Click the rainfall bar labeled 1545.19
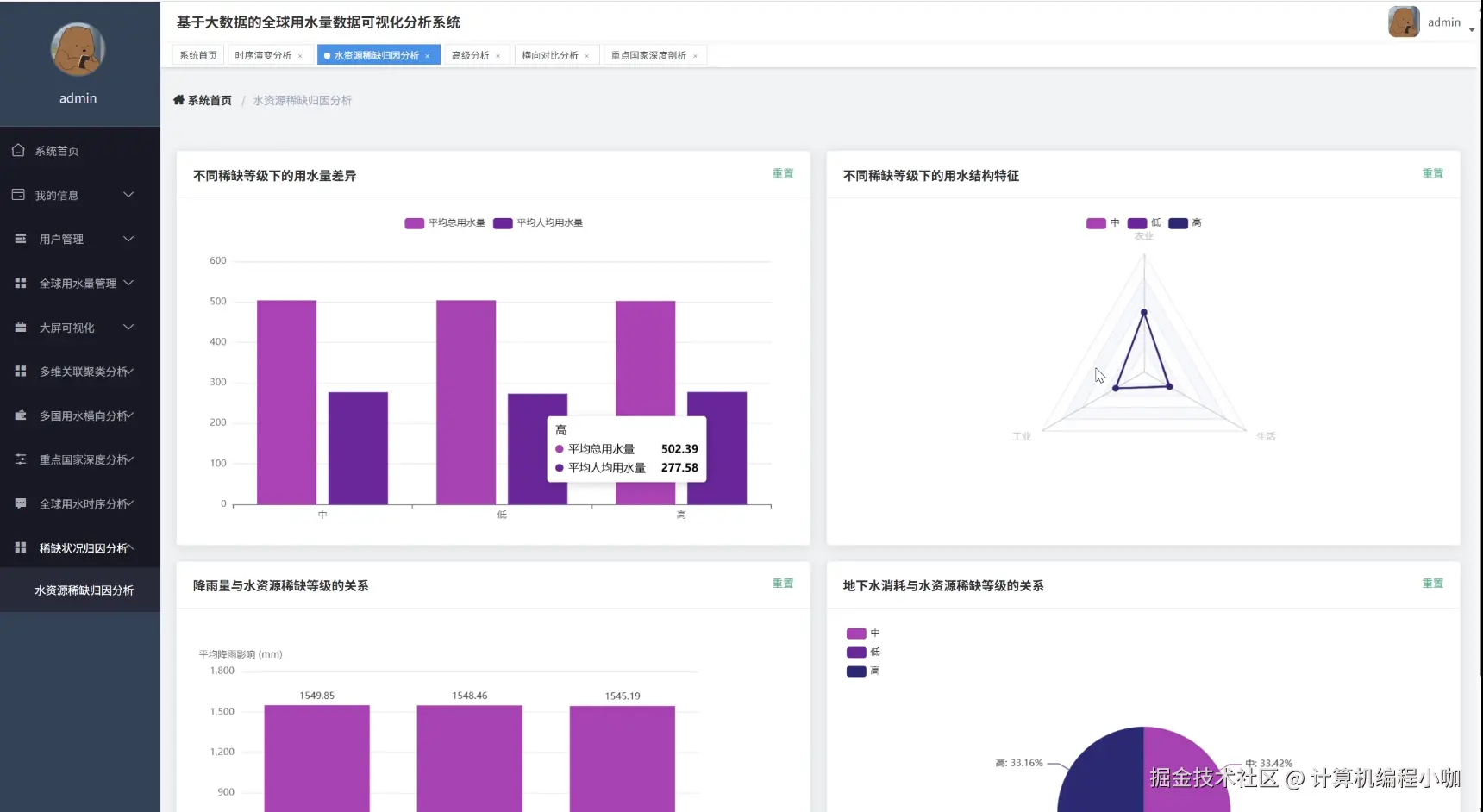Screen dimensions: 1483x812 (623, 759)
